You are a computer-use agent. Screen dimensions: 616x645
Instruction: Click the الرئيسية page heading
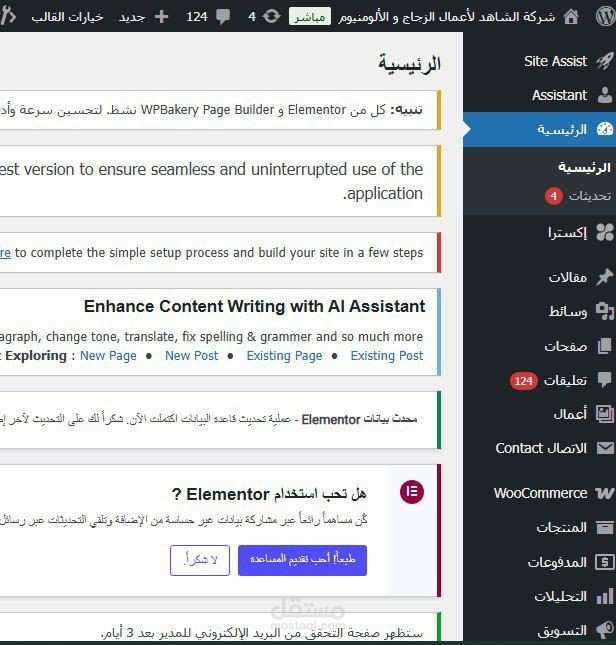click(x=410, y=64)
